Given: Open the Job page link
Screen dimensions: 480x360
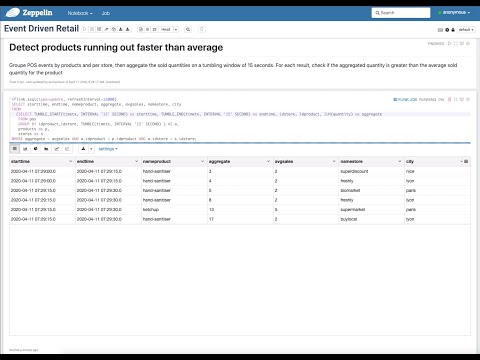Looking at the screenshot, I should click(x=106, y=13).
